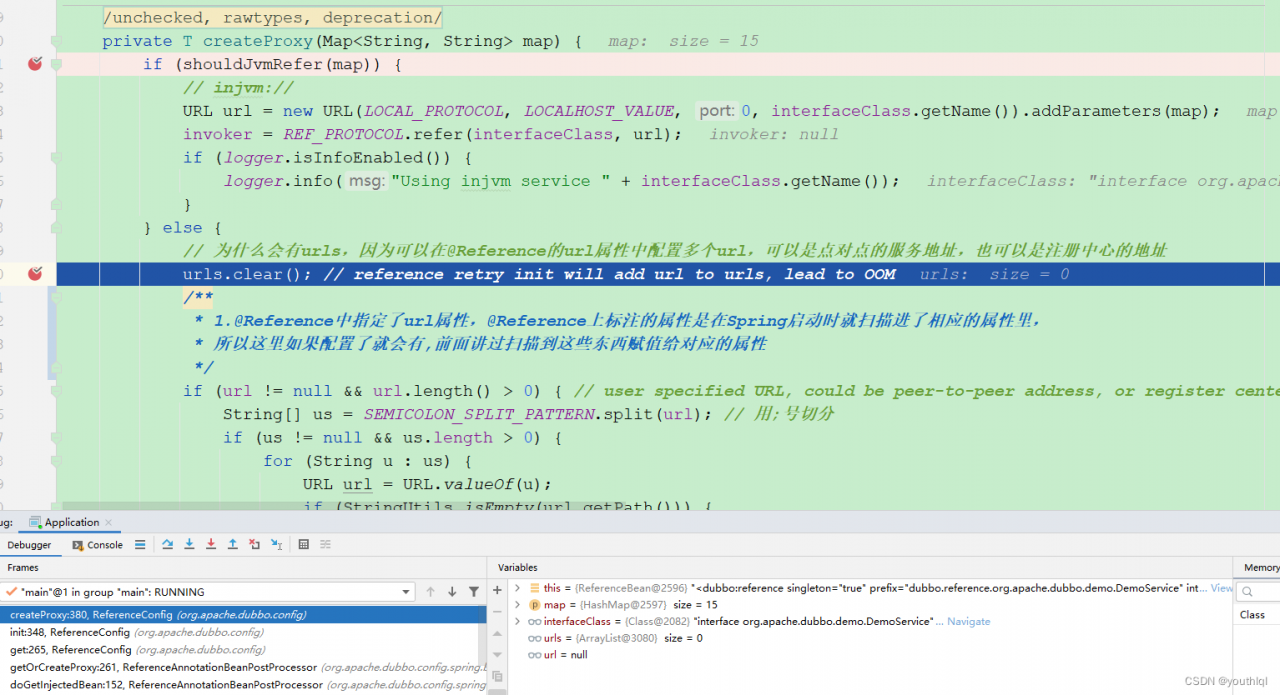Click the remove watch minus icon
Viewport: 1280px width, 695px height.
click(497, 612)
